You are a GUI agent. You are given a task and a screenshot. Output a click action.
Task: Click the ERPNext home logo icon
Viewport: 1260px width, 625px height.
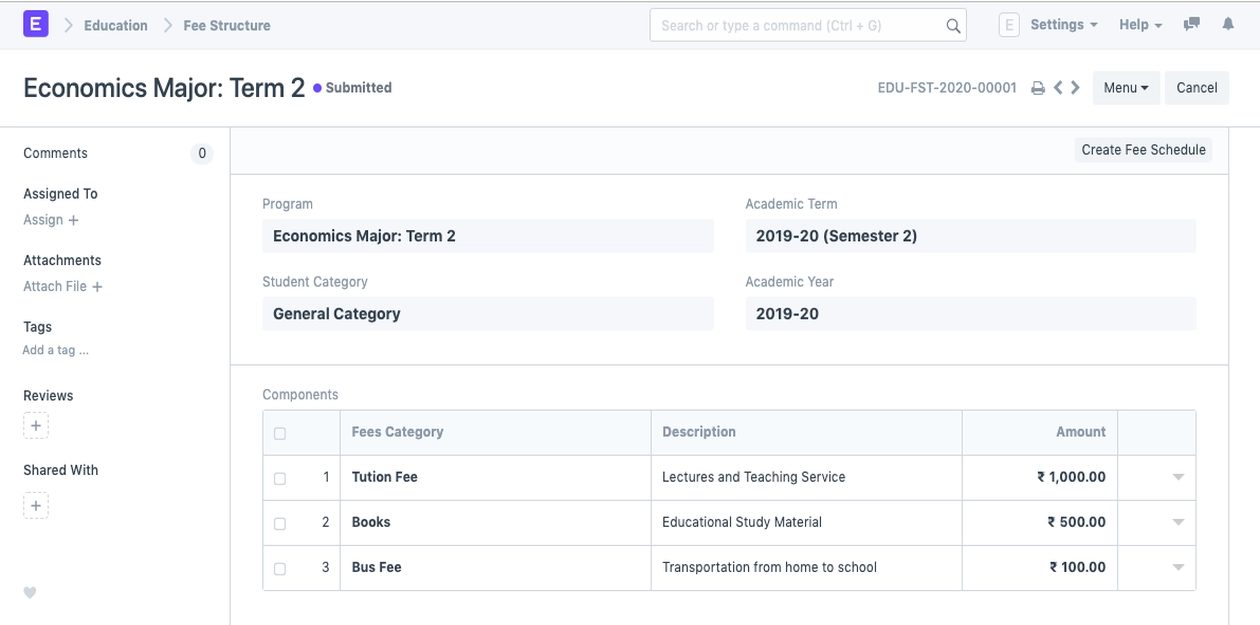click(35, 25)
